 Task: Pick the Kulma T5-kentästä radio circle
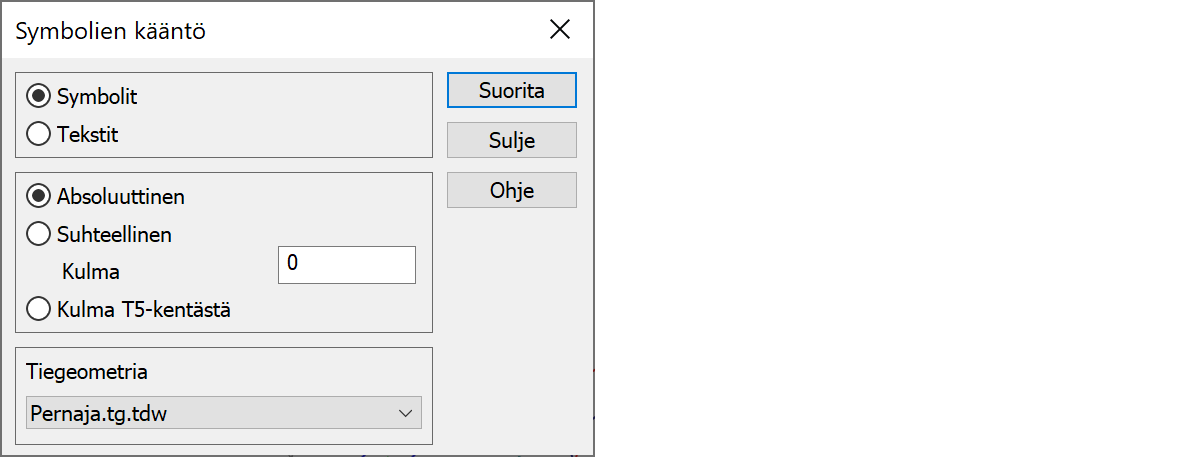[x=40, y=309]
